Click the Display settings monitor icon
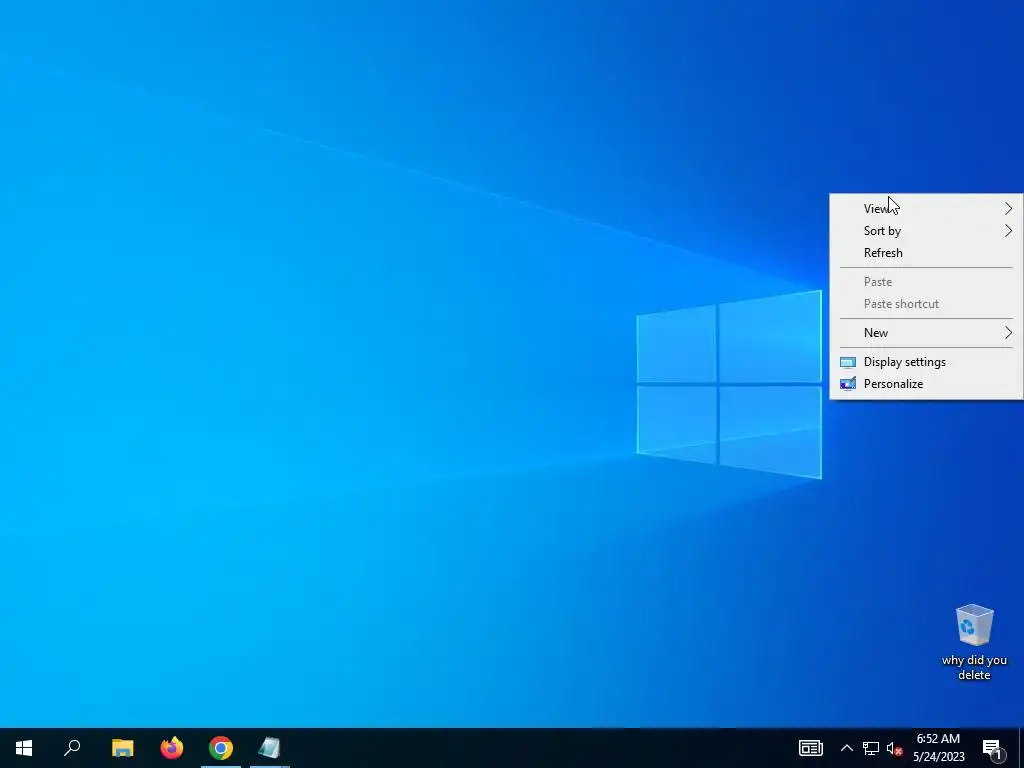The height and width of the screenshot is (768, 1024). (848, 362)
